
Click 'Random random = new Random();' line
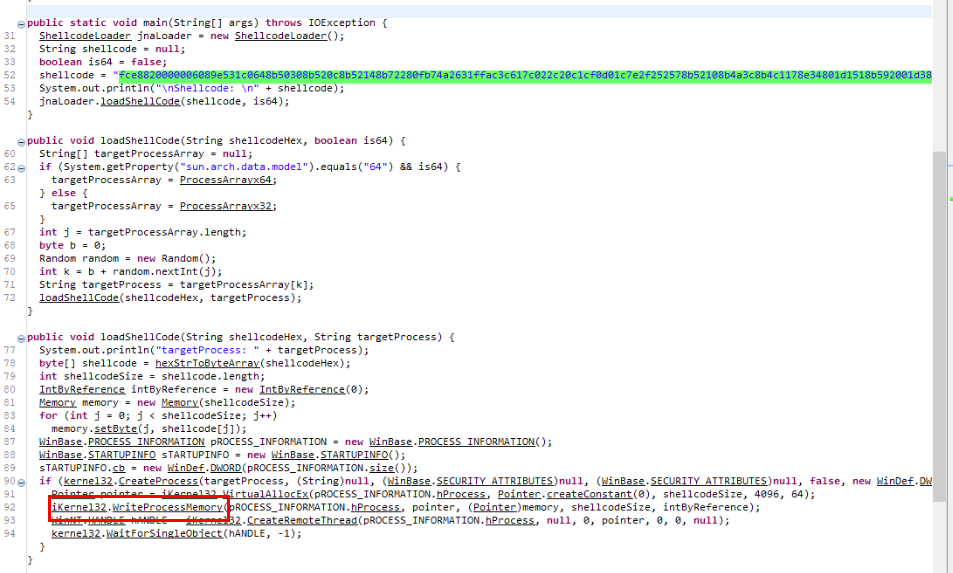[x=128, y=258]
